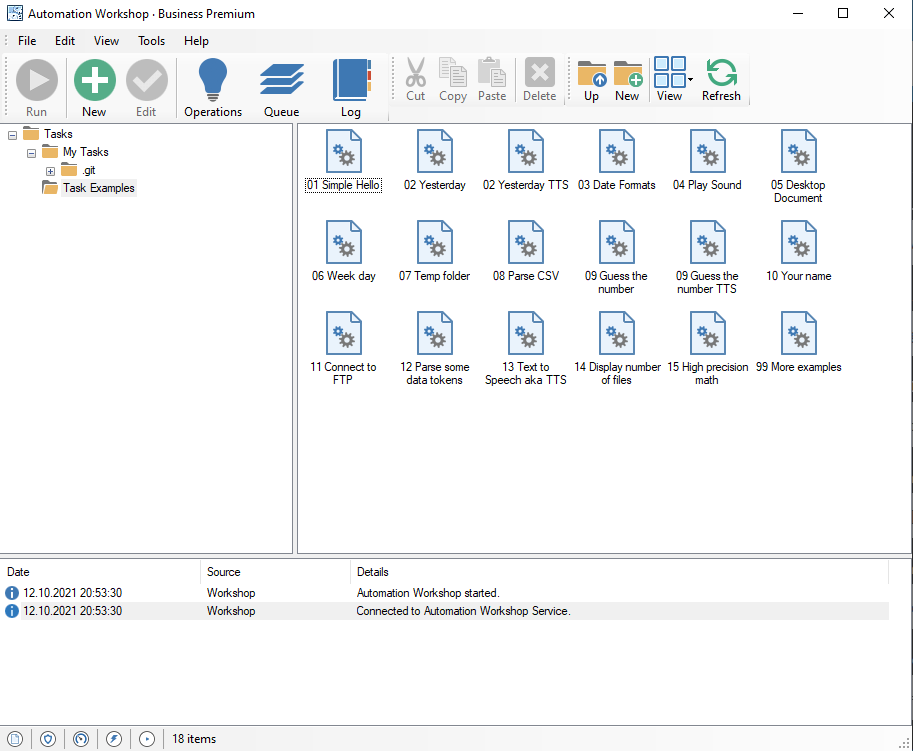The width and height of the screenshot is (913, 751).
Task: Open the Queue manager
Action: (281, 87)
